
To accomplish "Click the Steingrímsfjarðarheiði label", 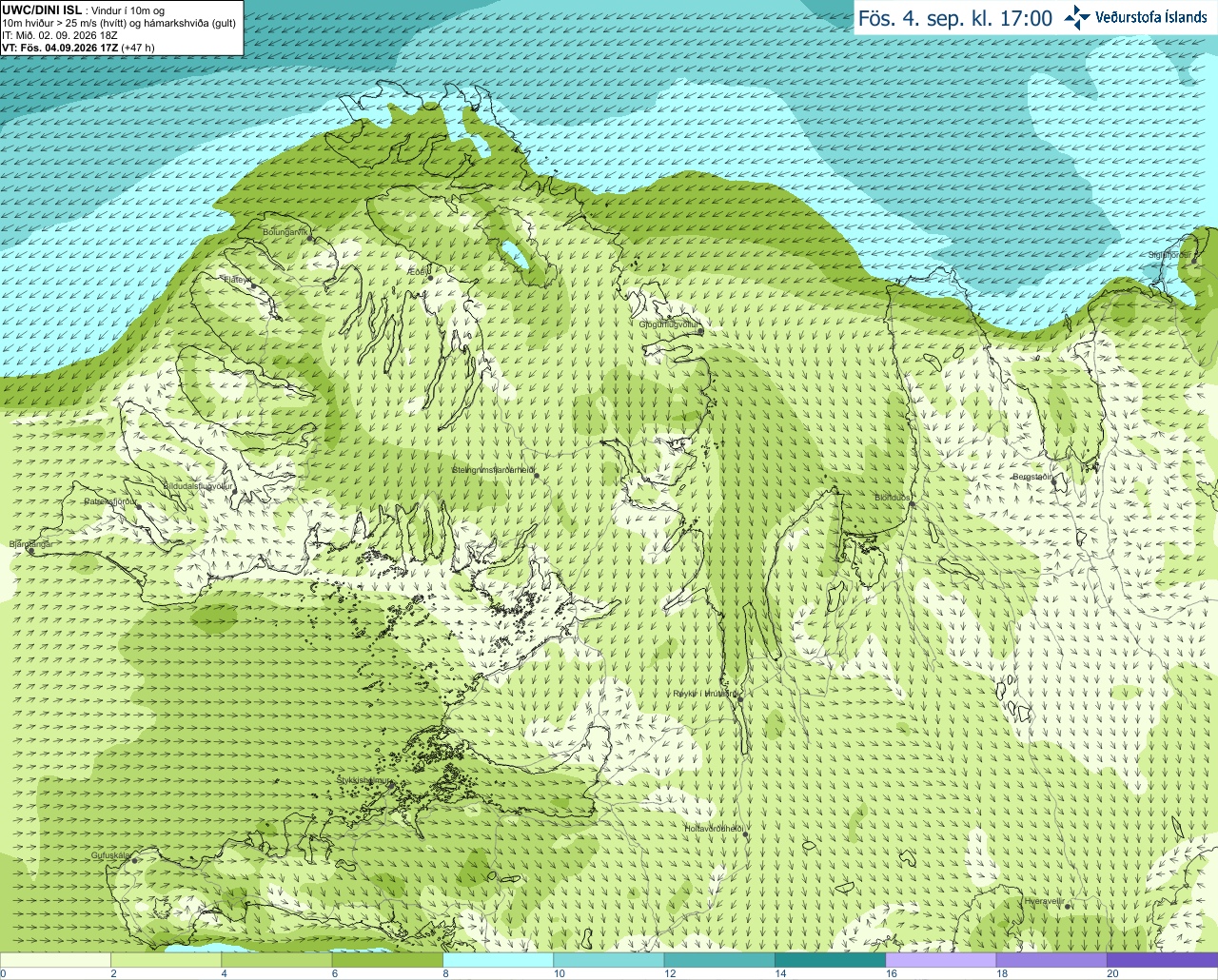I will click(492, 470).
